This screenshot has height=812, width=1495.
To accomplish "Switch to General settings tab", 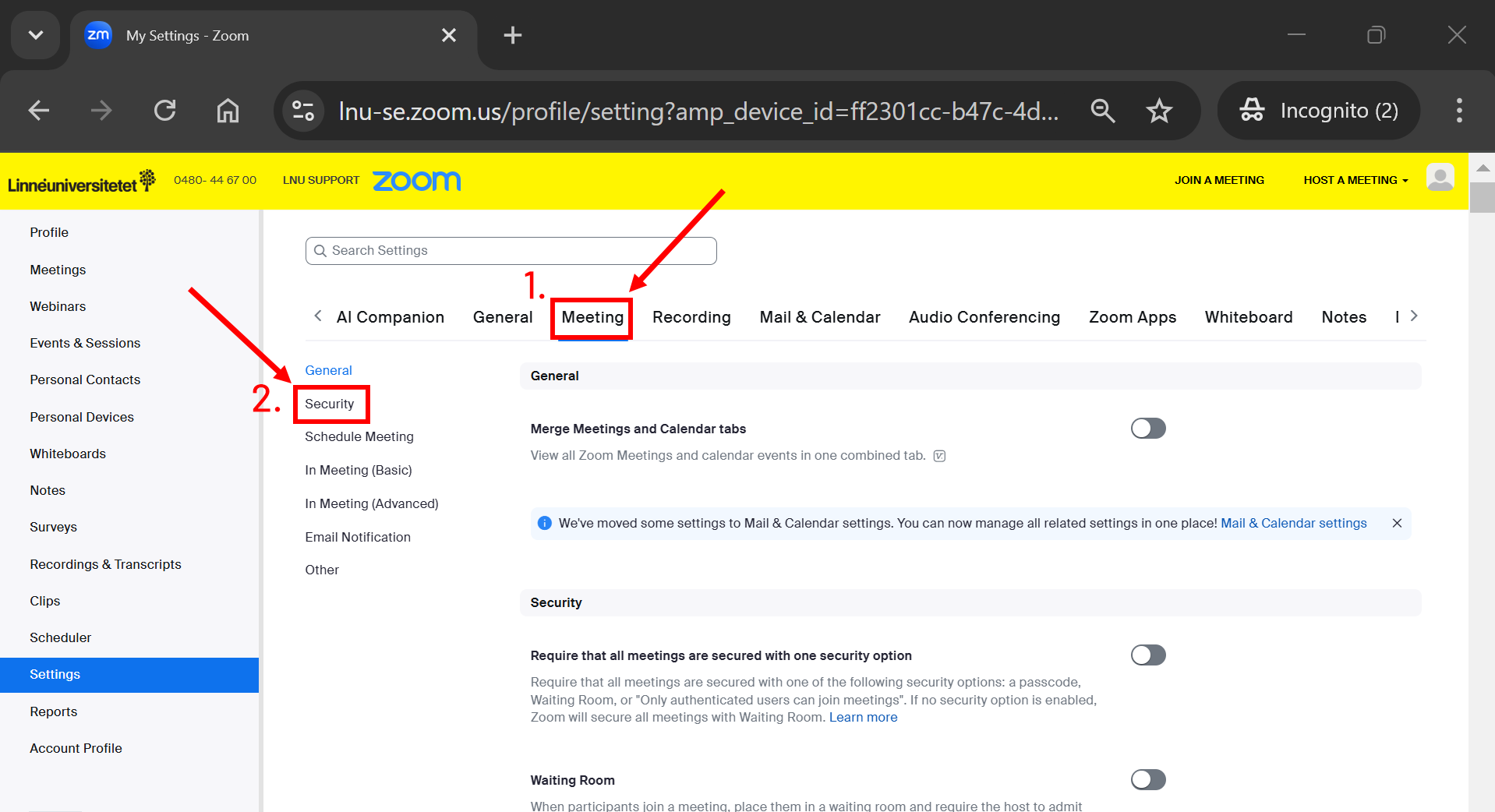I will (x=503, y=317).
